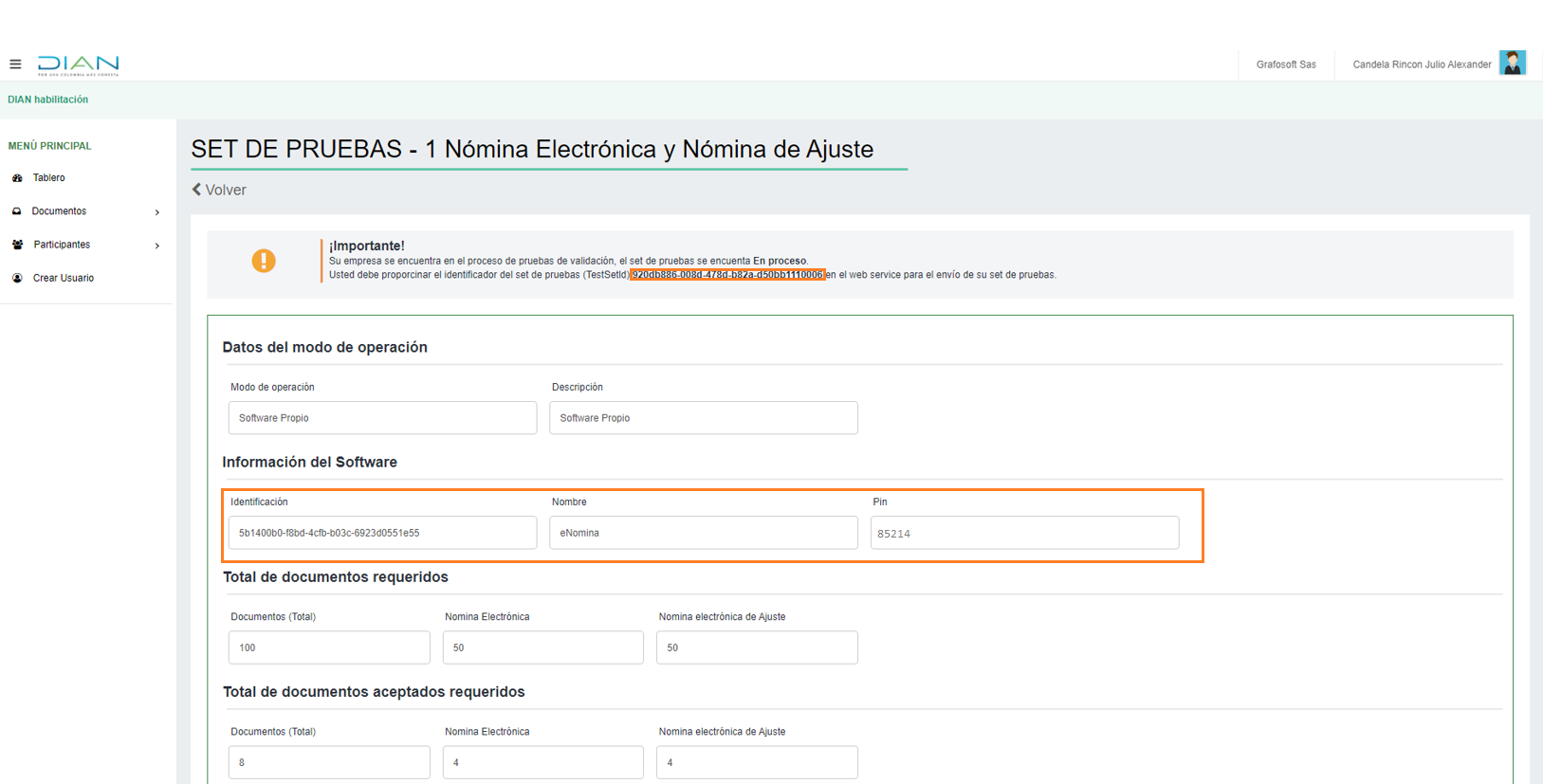Expand the Participantes submenu arrow
This screenshot has width=1543, height=784.
tap(157, 246)
